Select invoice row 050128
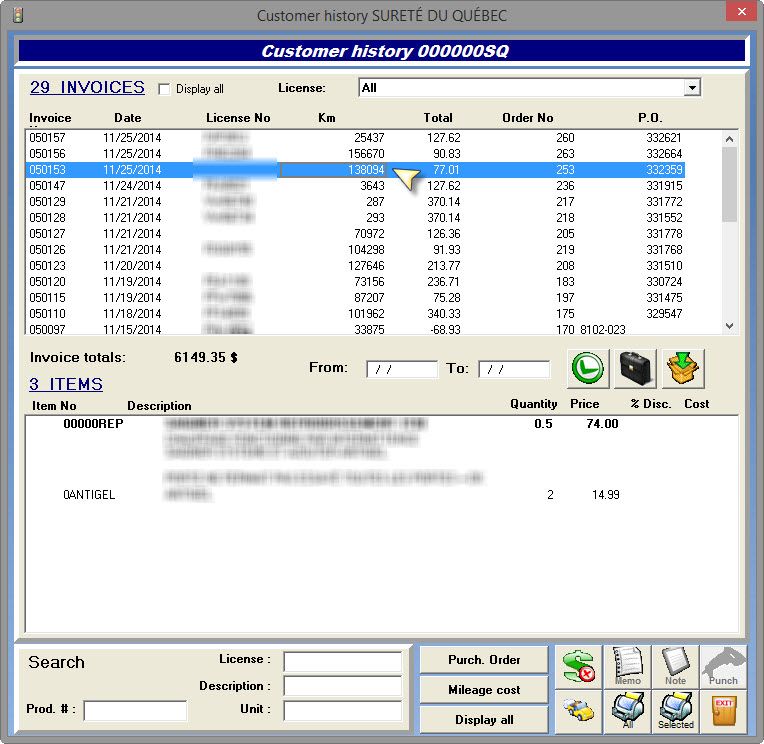The image size is (764, 744). [355, 218]
